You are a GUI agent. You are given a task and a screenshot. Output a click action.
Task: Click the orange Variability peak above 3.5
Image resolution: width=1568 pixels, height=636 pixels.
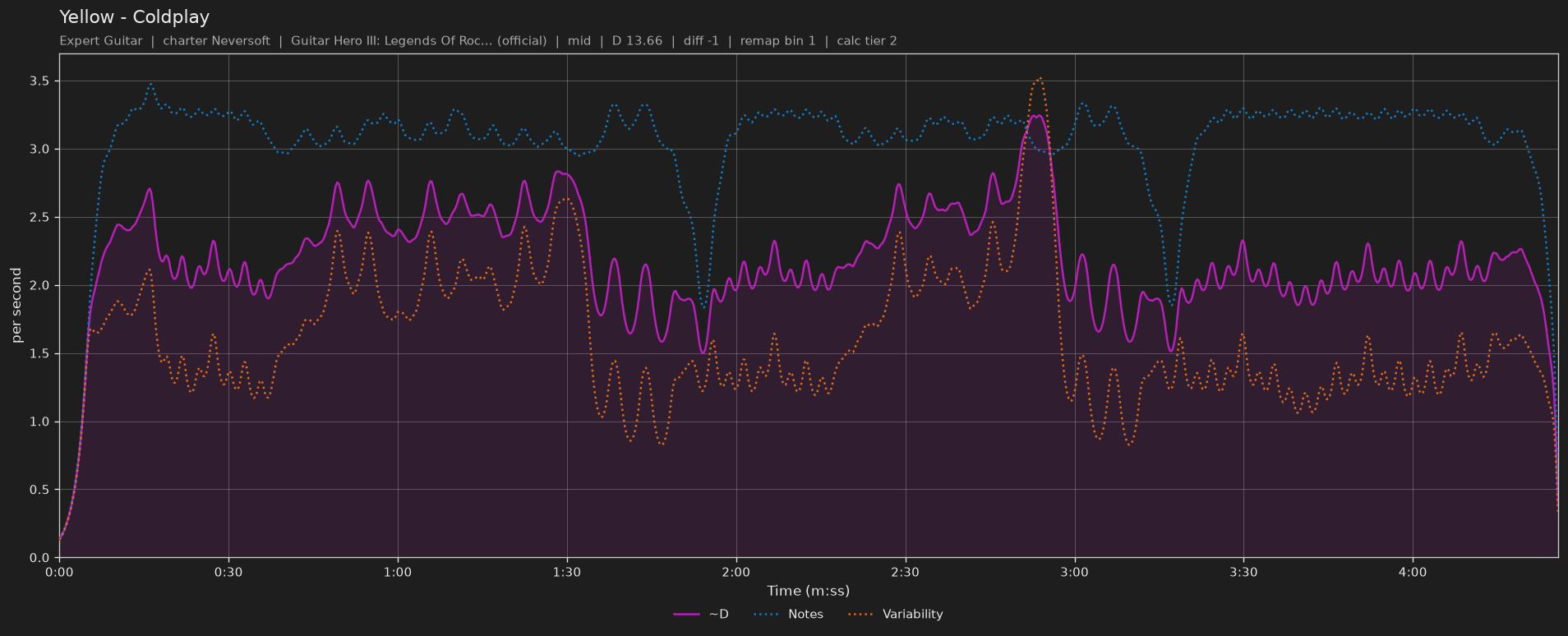[1040, 78]
